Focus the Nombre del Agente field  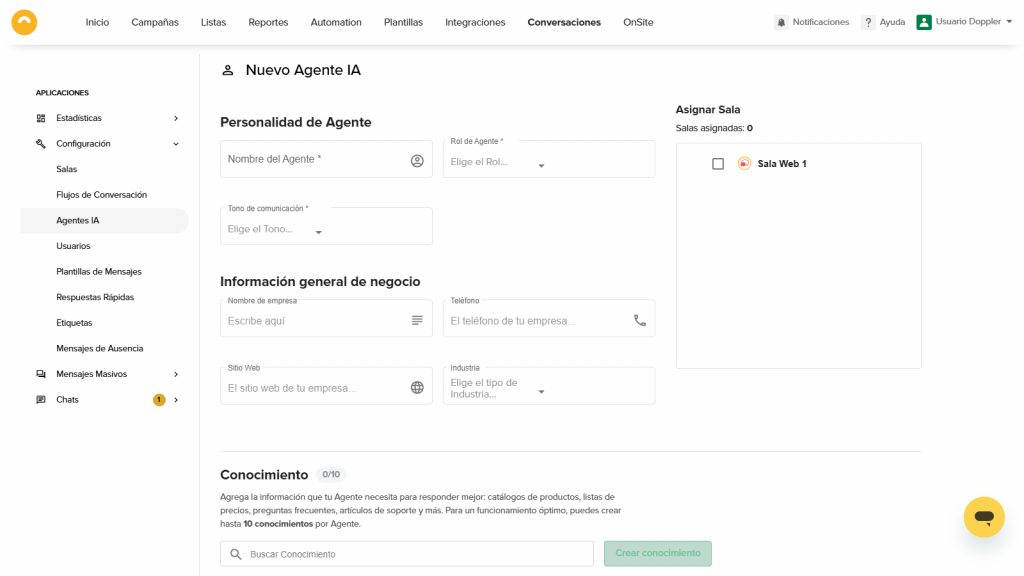(x=326, y=159)
